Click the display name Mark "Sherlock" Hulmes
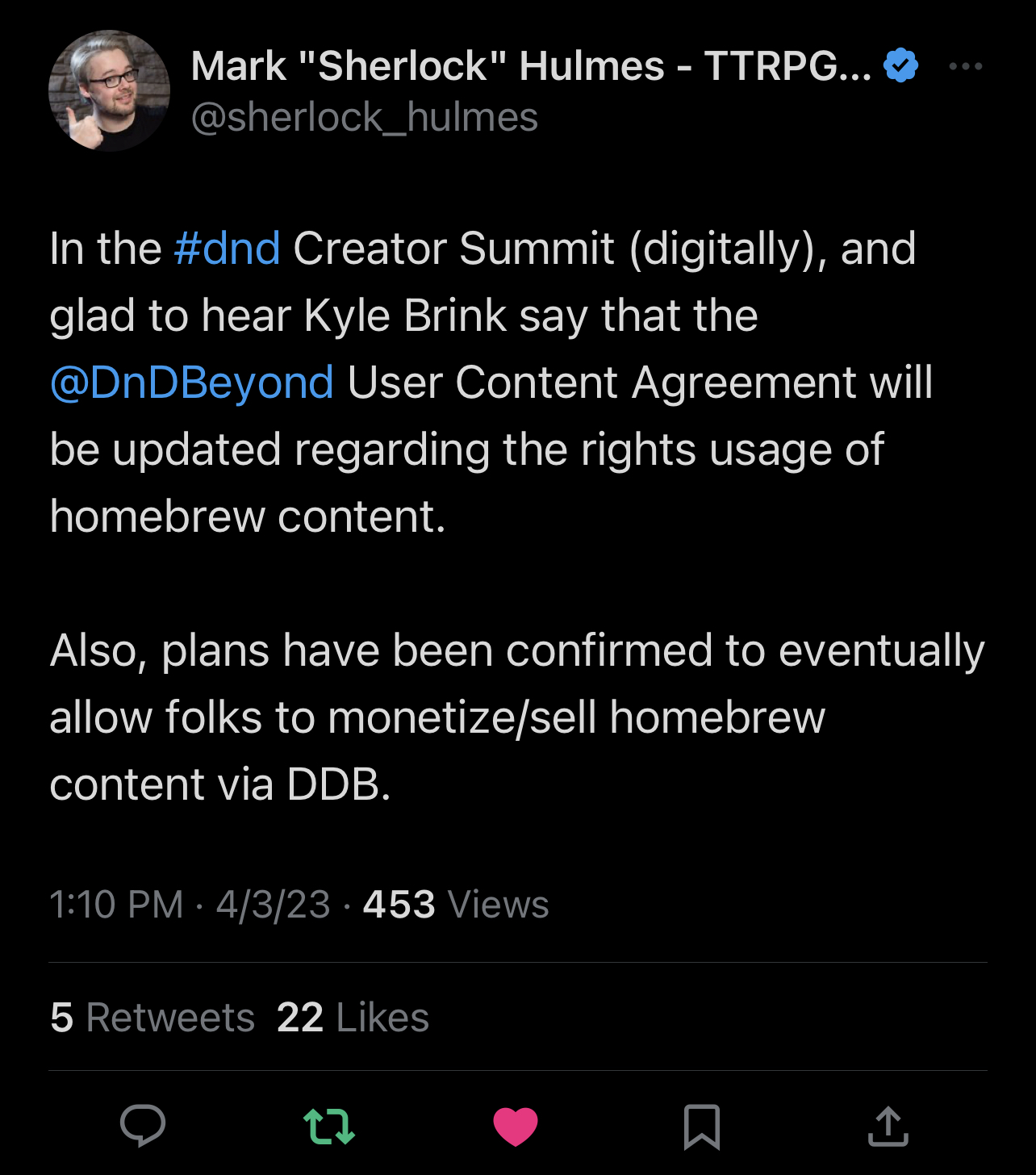This screenshot has width=1036, height=1175. click(531, 66)
